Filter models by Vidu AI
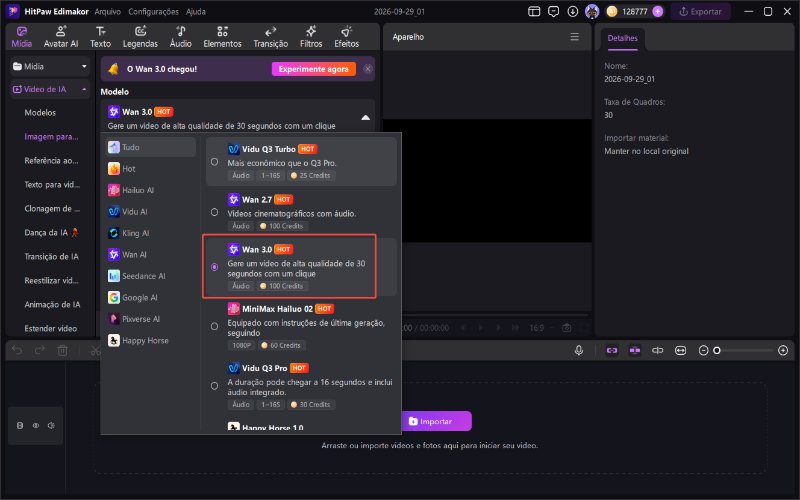 (151, 211)
